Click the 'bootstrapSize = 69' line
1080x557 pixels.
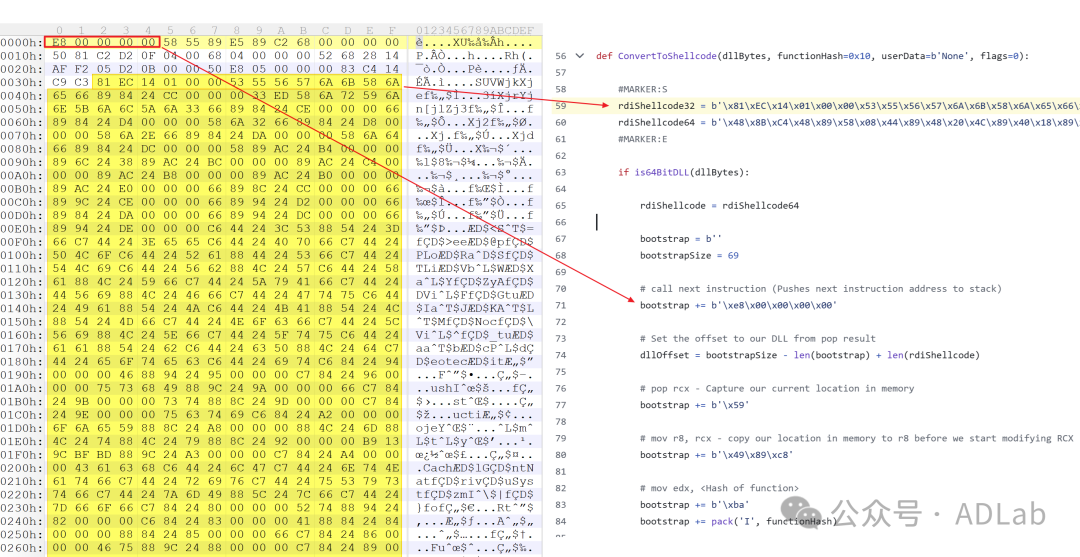[689, 255]
